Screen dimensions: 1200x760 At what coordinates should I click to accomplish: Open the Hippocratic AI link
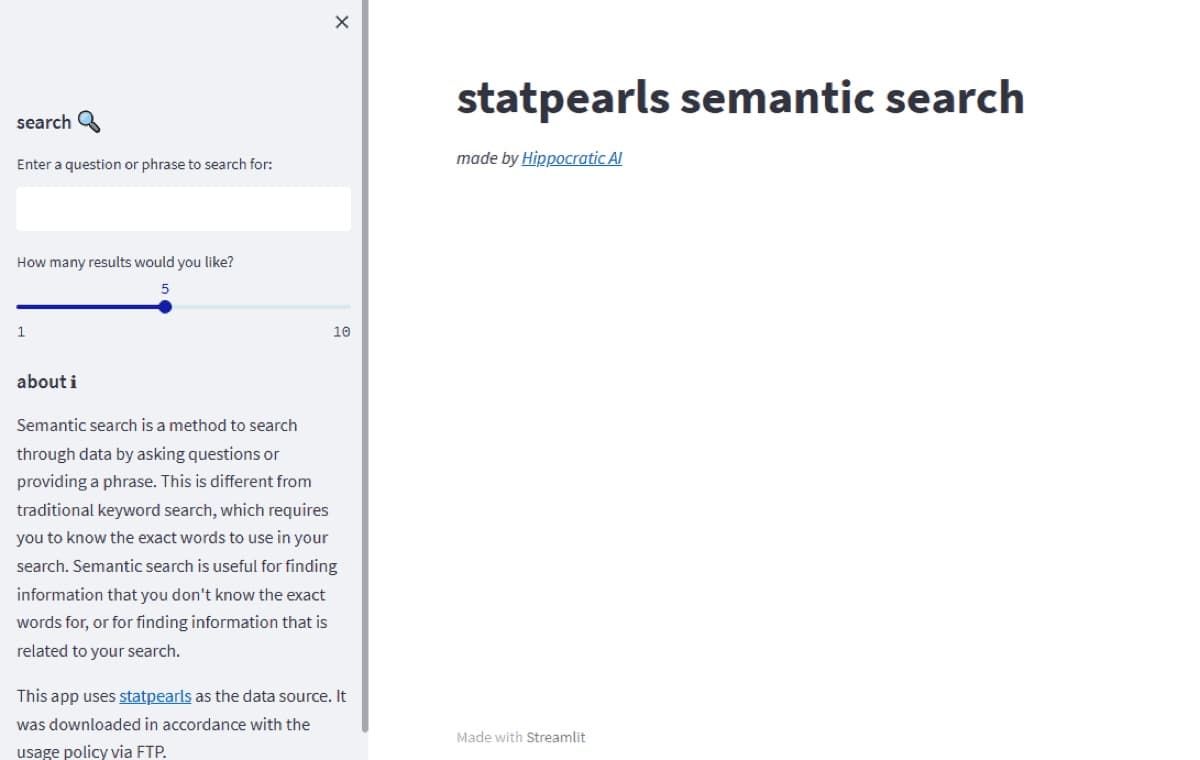pyautogui.click(x=572, y=158)
